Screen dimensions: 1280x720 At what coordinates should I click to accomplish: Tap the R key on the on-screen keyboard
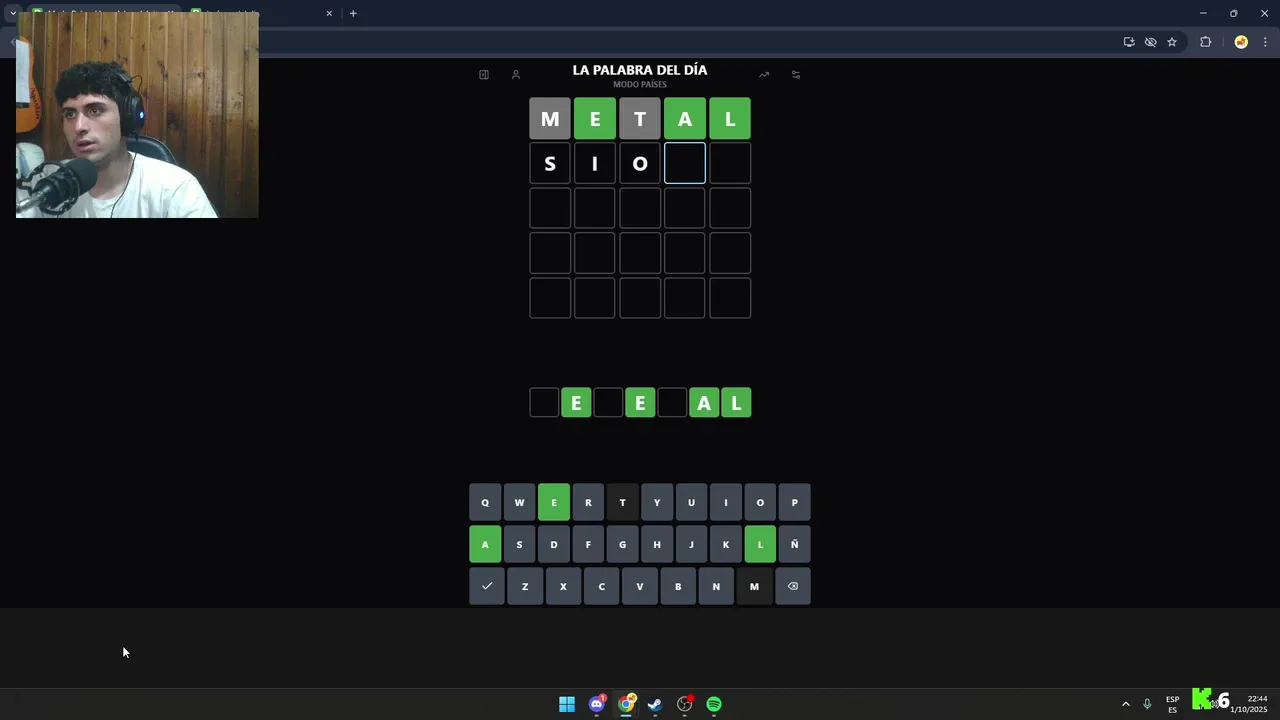[588, 502]
